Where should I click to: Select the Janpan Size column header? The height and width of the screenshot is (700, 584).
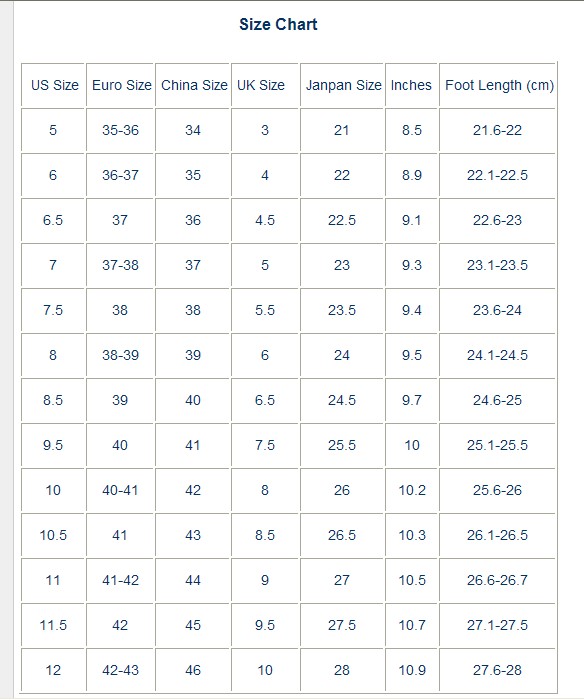[342, 85]
